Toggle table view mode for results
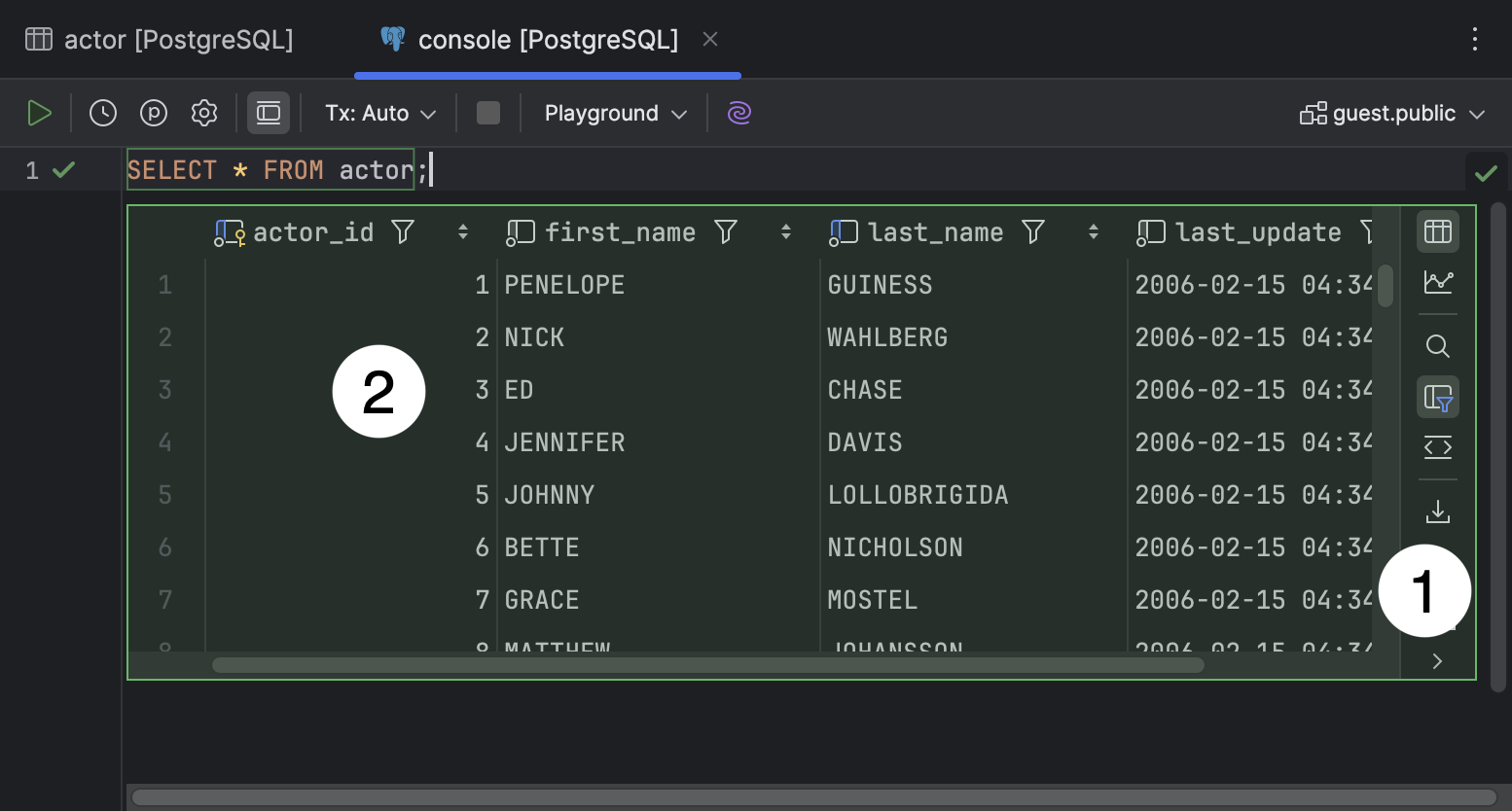The width and height of the screenshot is (1512, 811). pos(1437,231)
